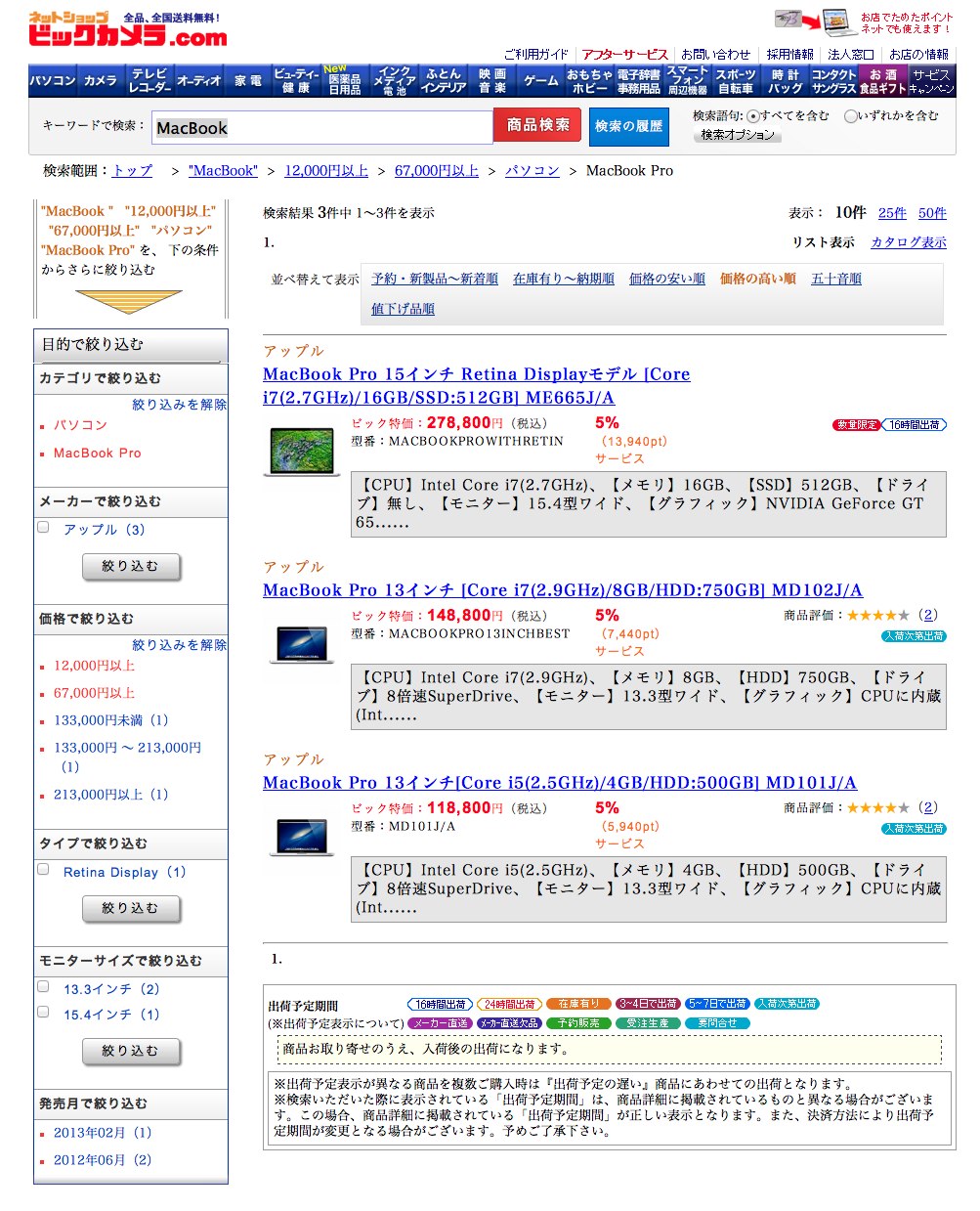Open the アフターサービス link
Viewport: 980px width, 1211px height.
625,55
